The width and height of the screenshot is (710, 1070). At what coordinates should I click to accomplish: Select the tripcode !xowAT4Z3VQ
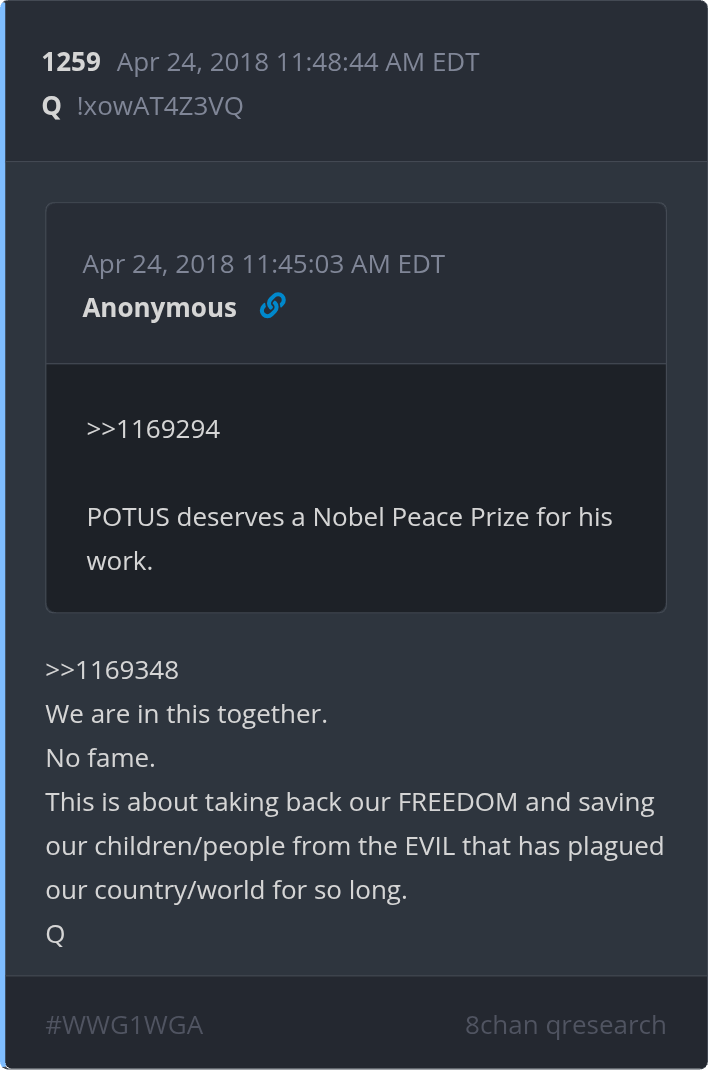[x=160, y=106]
